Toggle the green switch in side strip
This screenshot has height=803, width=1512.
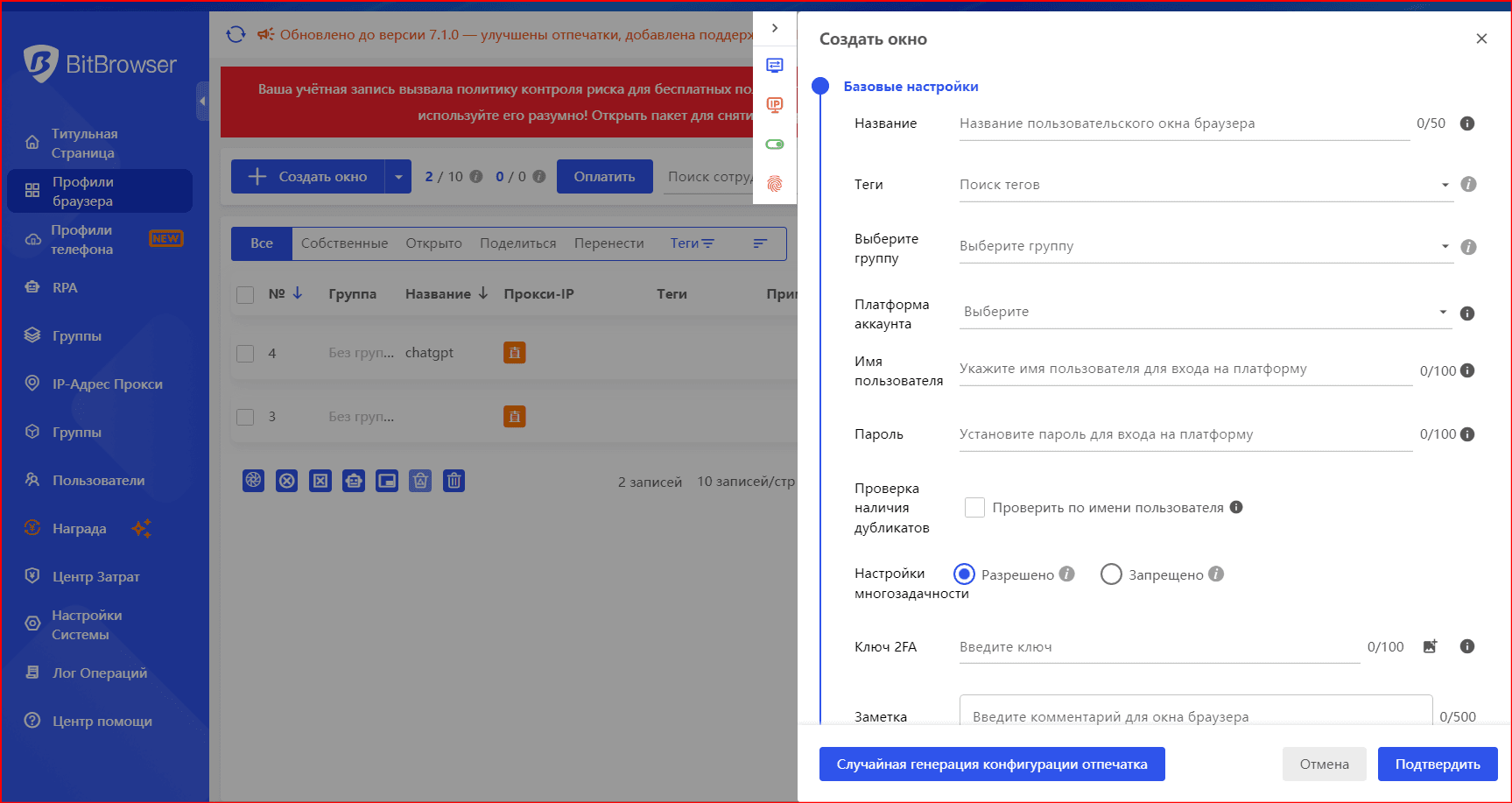tap(775, 144)
